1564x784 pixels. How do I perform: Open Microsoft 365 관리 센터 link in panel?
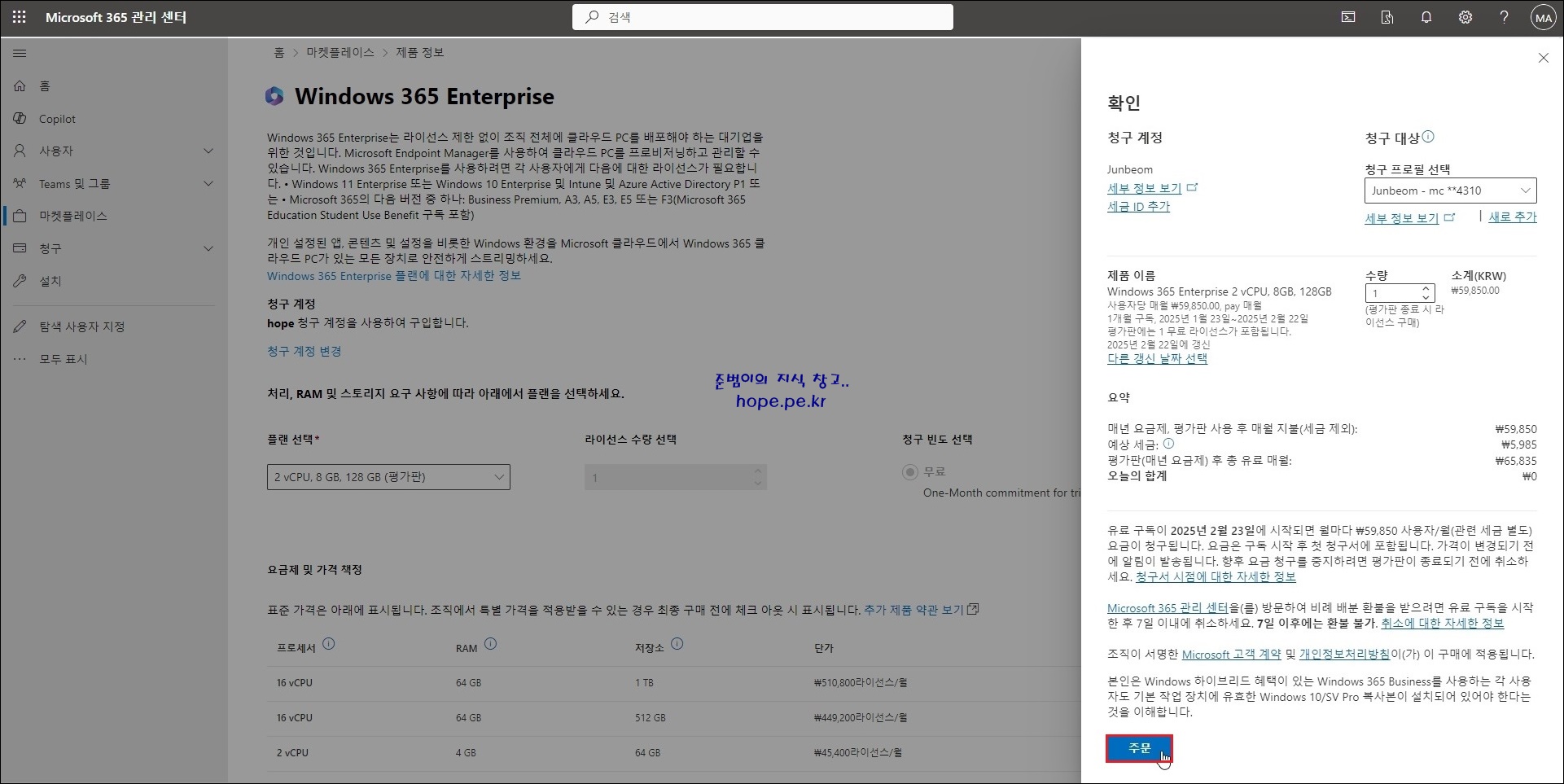1168,607
